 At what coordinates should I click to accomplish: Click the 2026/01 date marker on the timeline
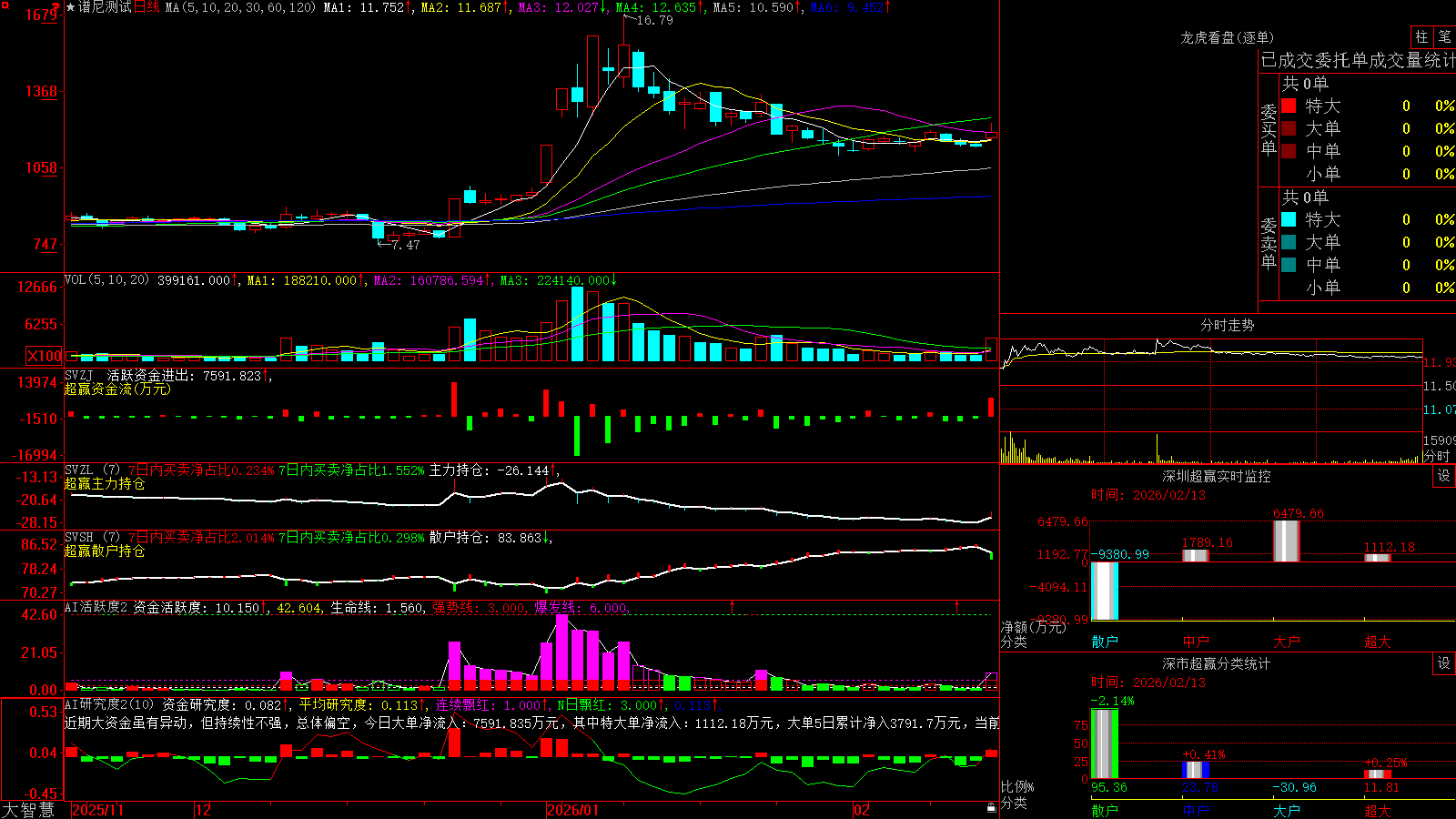coord(572,810)
